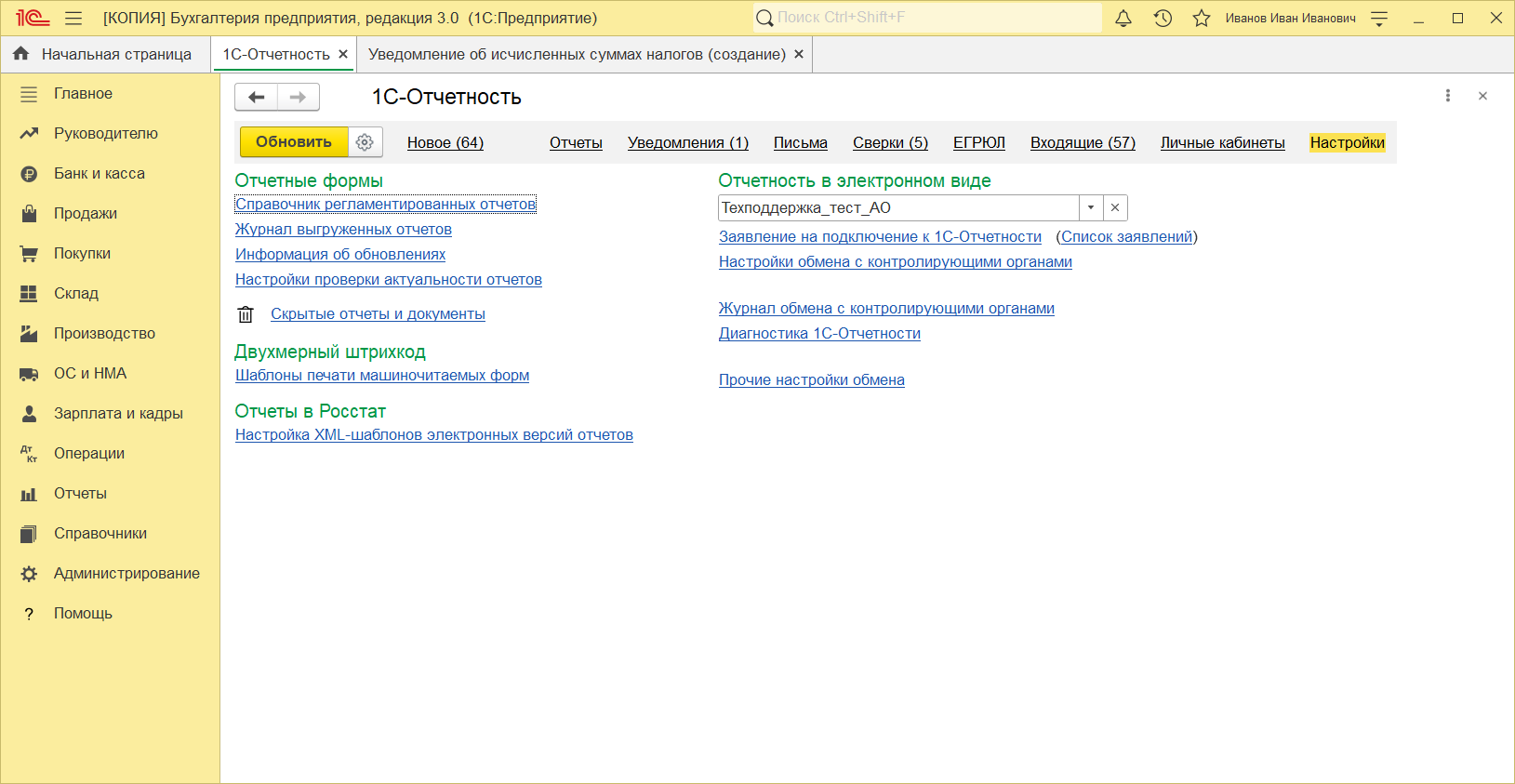Go forward with the right arrow
The image size is (1515, 784).
[x=298, y=97]
